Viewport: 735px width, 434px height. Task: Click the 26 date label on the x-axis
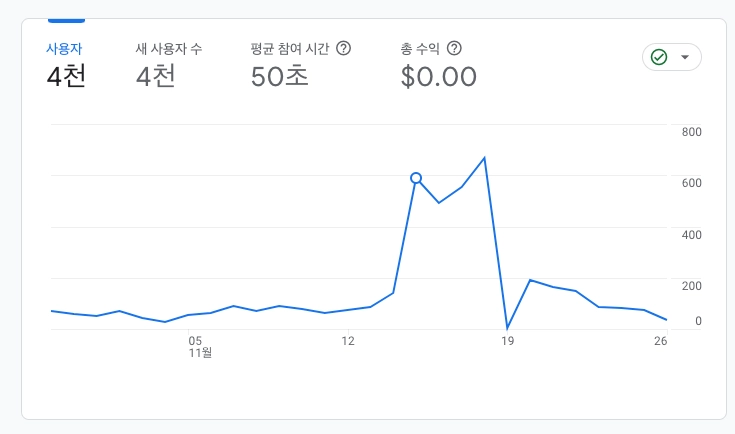(661, 341)
